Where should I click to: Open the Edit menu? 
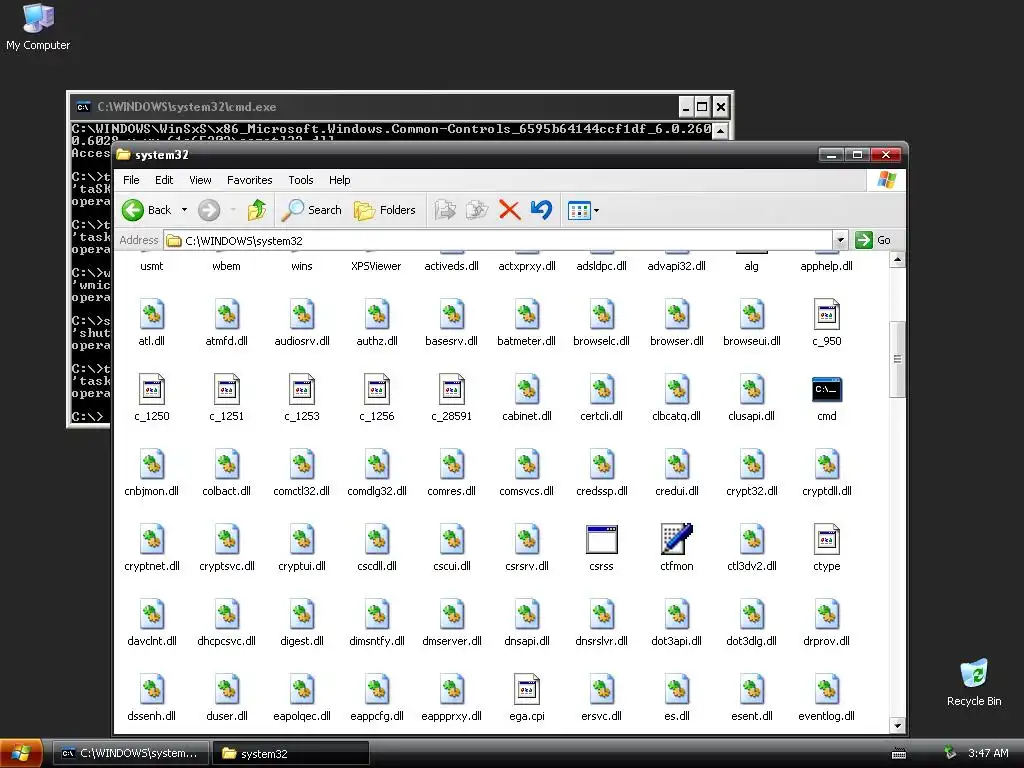coord(164,180)
